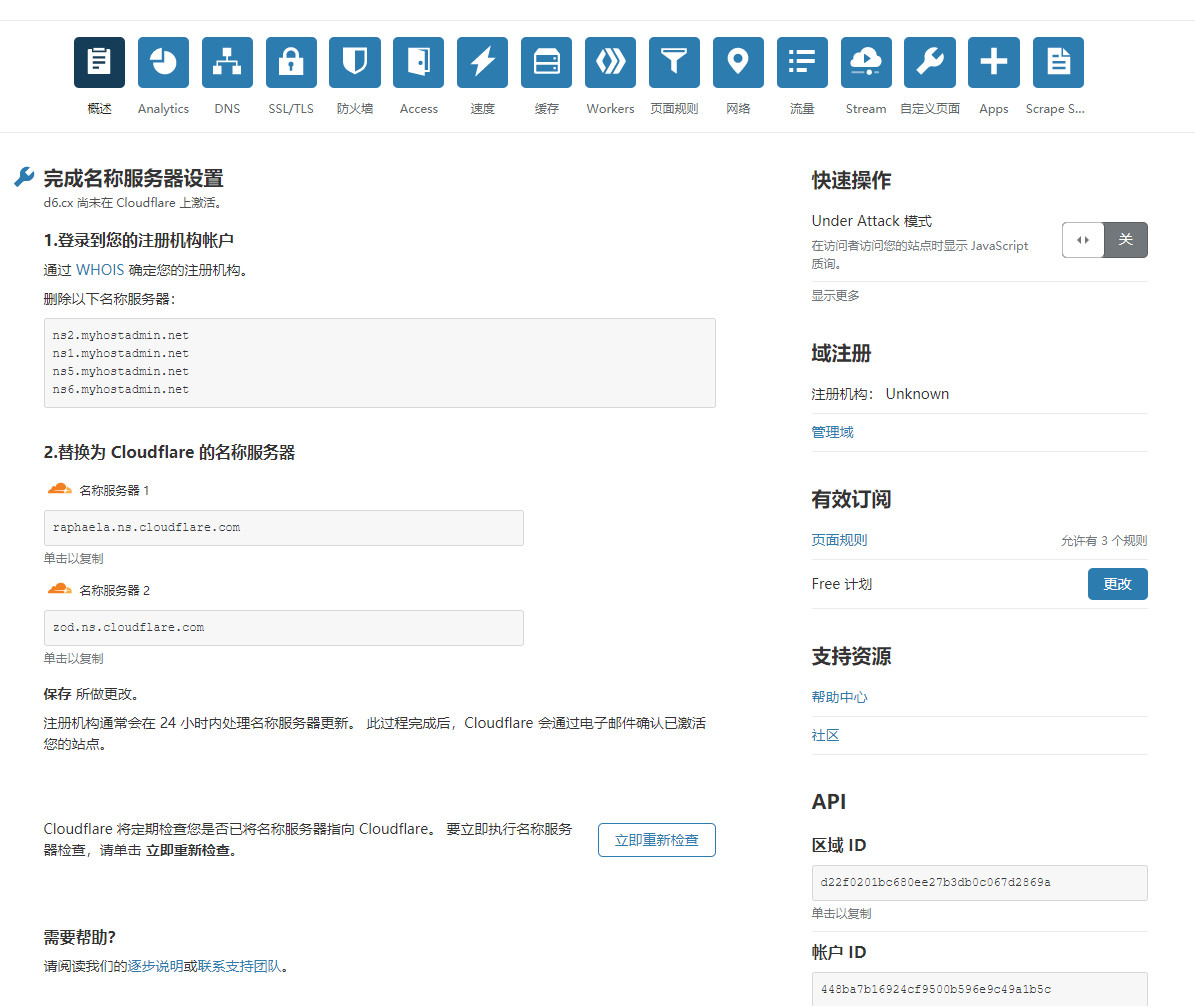Open the 页面规则 subscription link

pos(839,540)
